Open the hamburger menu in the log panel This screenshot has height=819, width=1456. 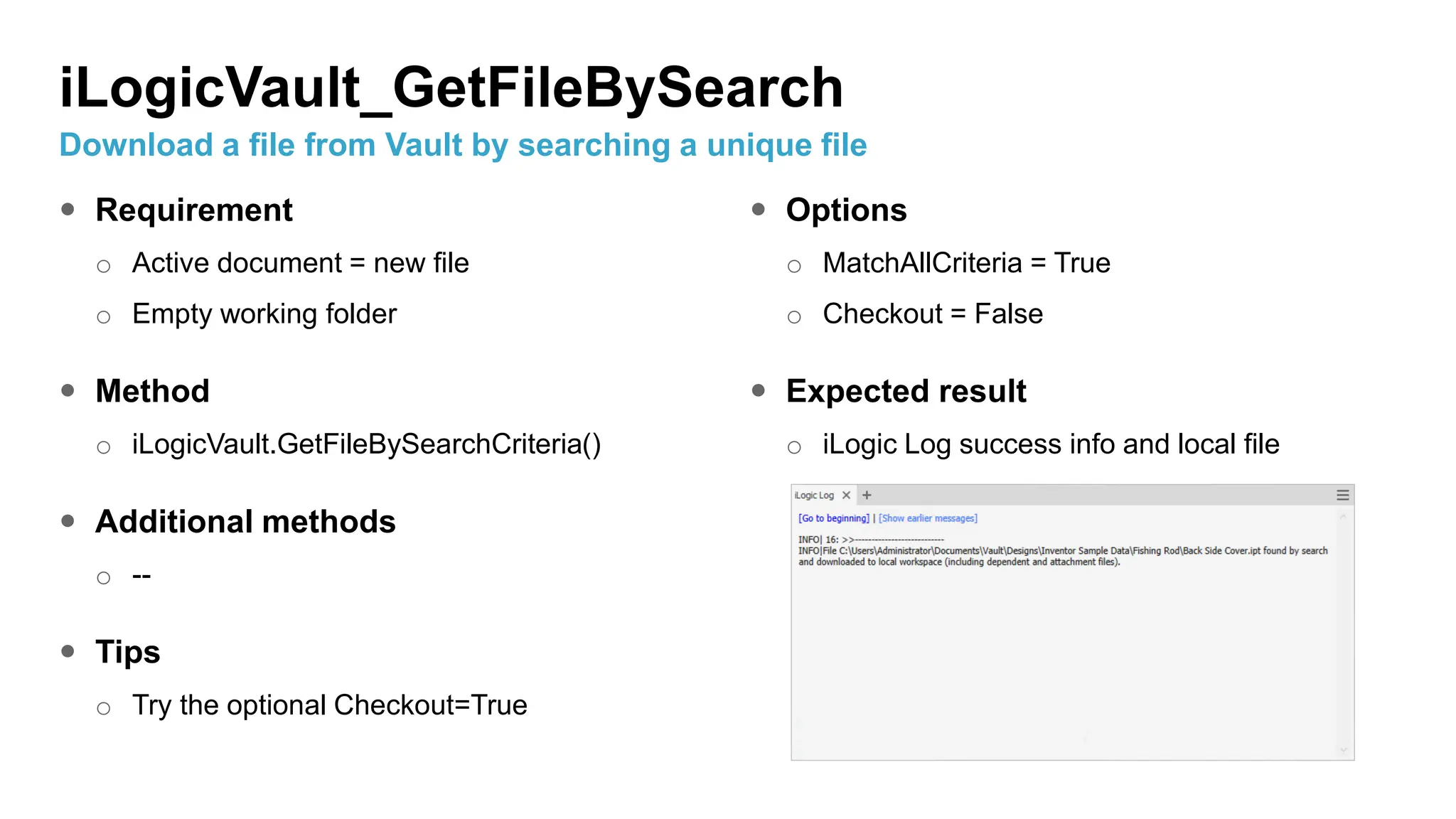coord(1342,496)
